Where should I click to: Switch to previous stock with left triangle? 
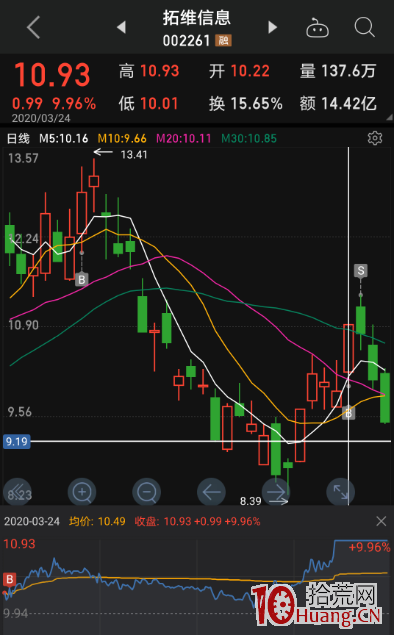(121, 27)
